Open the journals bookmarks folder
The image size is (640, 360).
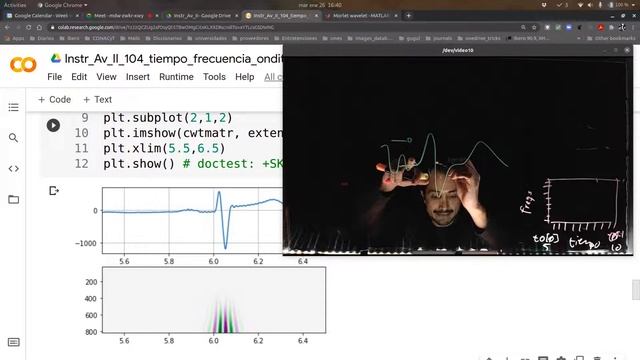coord(439,38)
